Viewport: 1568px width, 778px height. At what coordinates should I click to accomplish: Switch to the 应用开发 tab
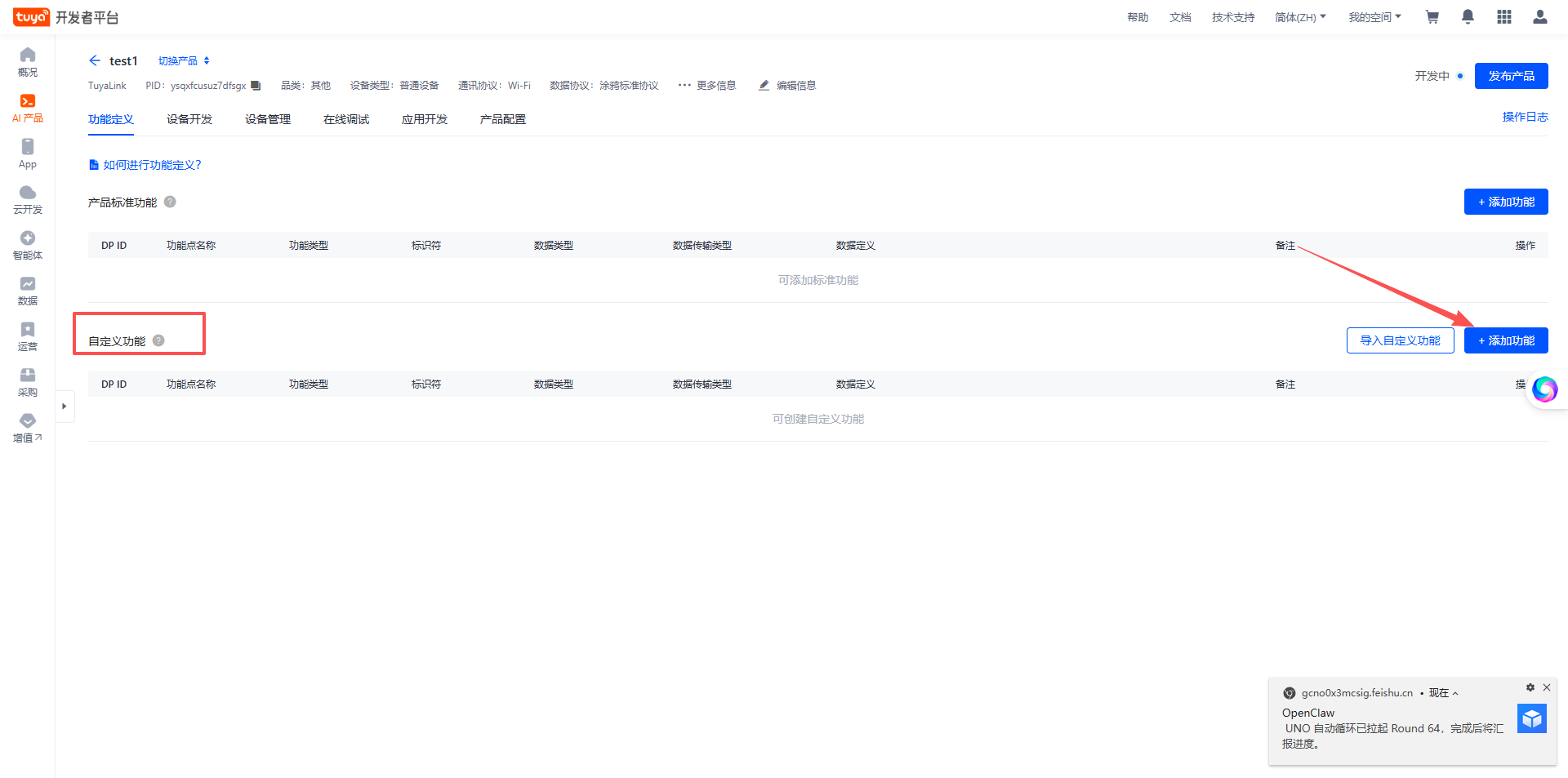coord(425,119)
